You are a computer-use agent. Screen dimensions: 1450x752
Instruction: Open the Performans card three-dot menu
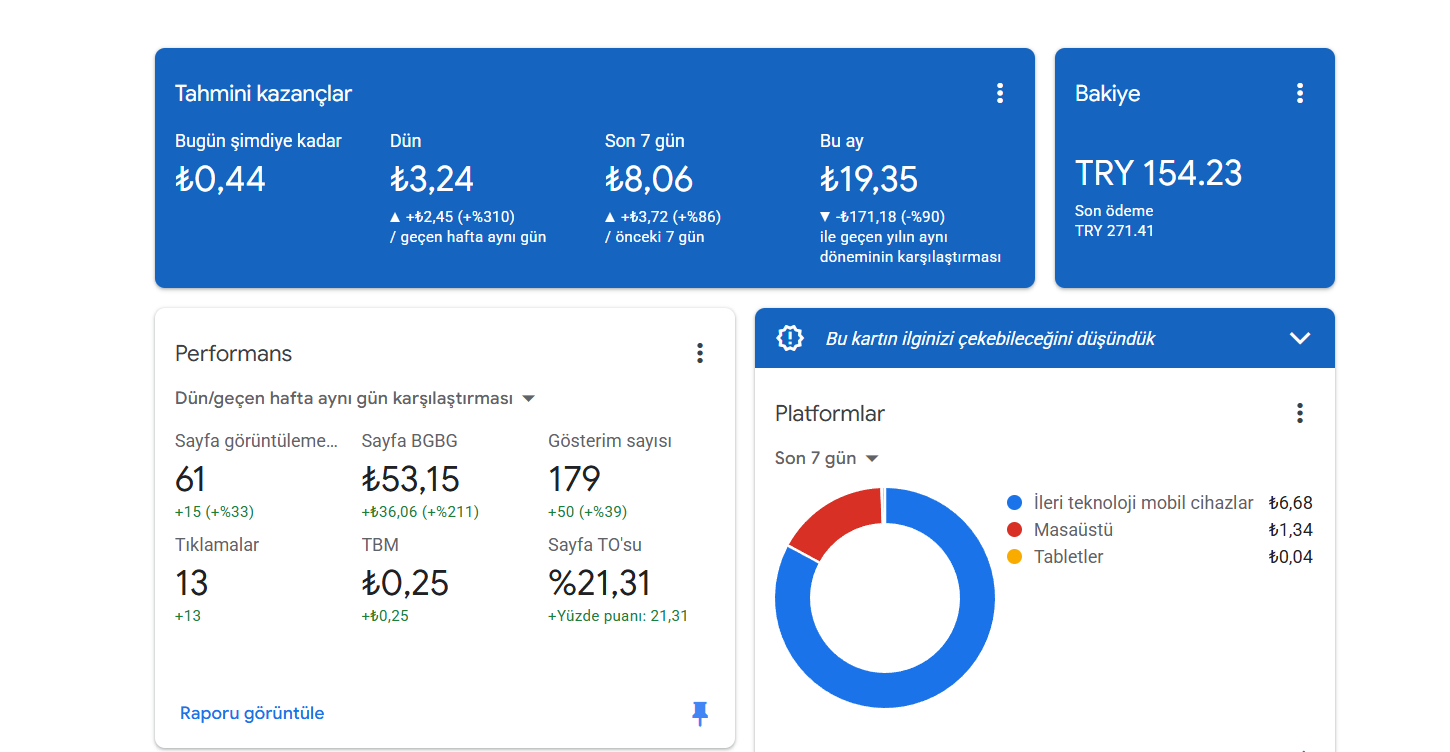(699, 353)
